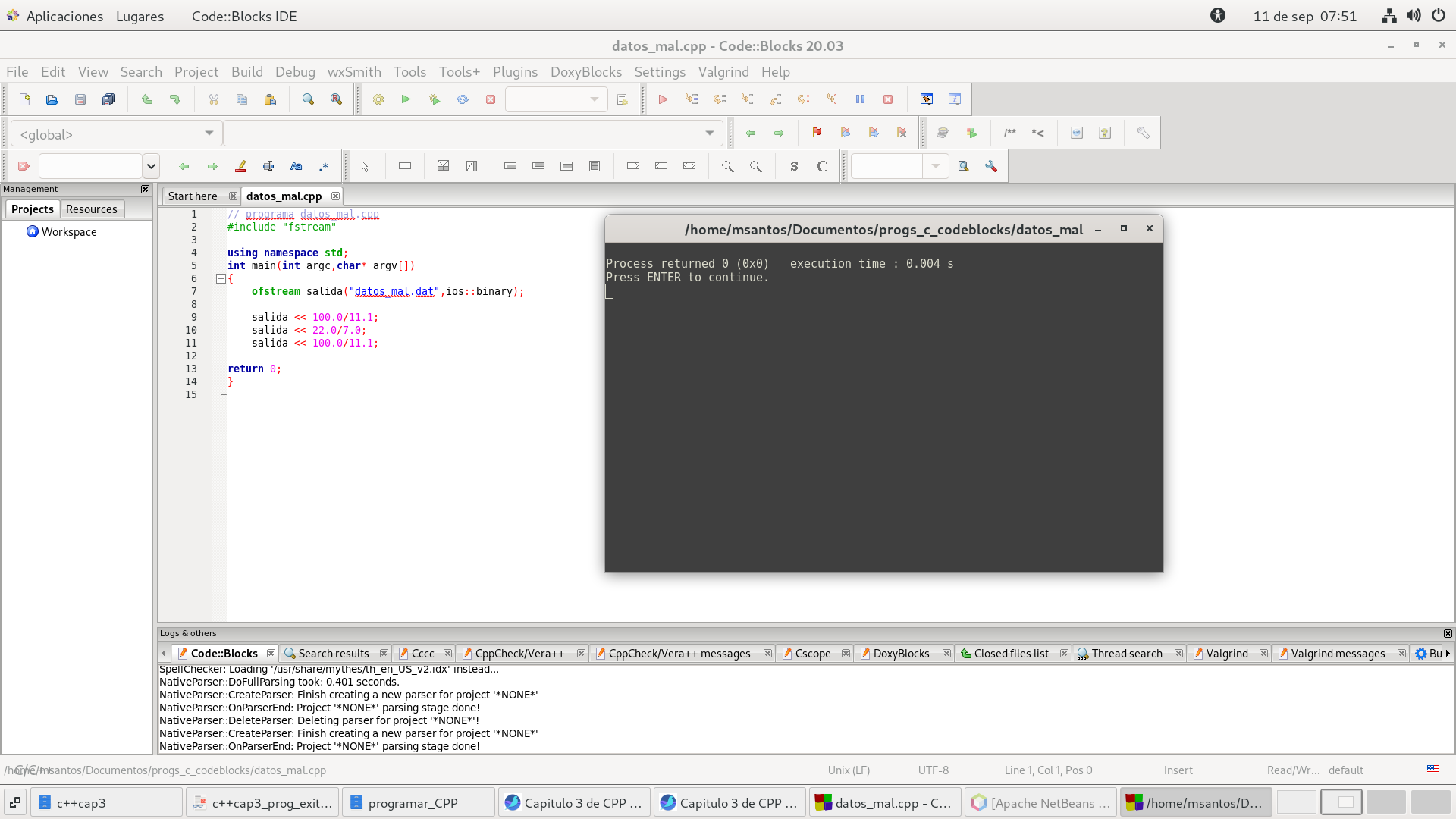This screenshot has width=1456, height=819.
Task: Start the debugger with red arrow icon
Action: [x=662, y=99]
